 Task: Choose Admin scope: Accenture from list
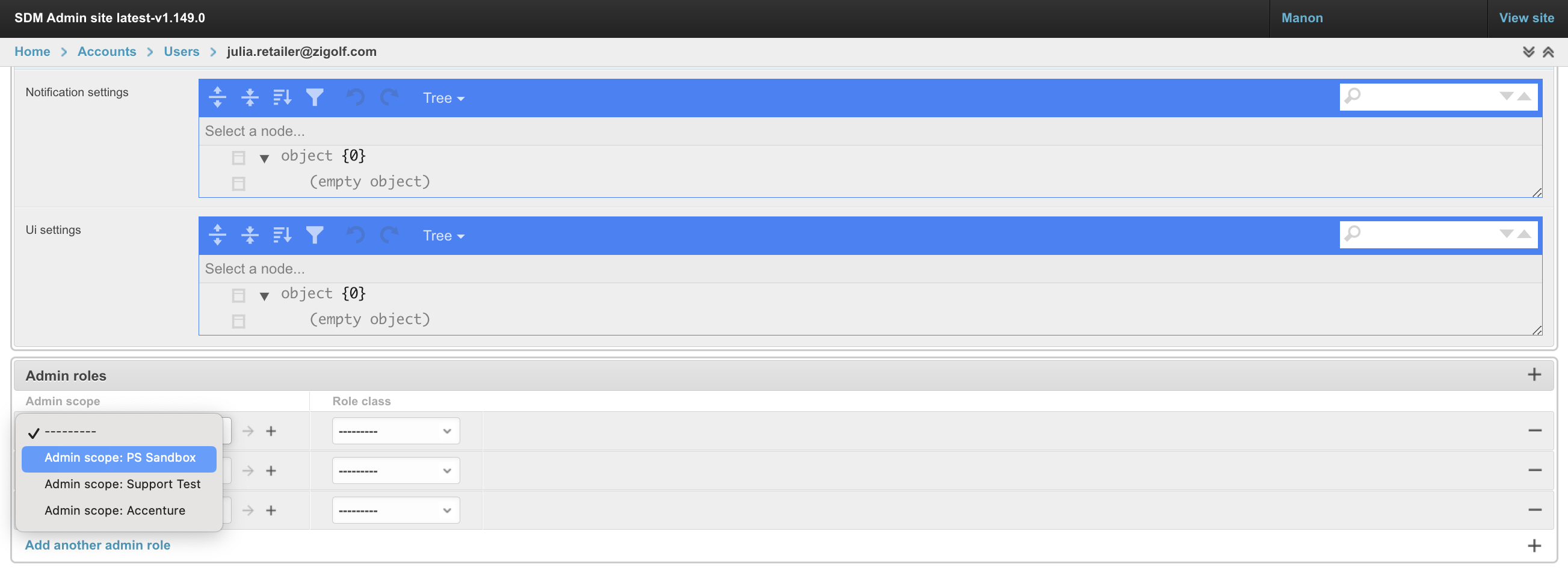click(114, 511)
